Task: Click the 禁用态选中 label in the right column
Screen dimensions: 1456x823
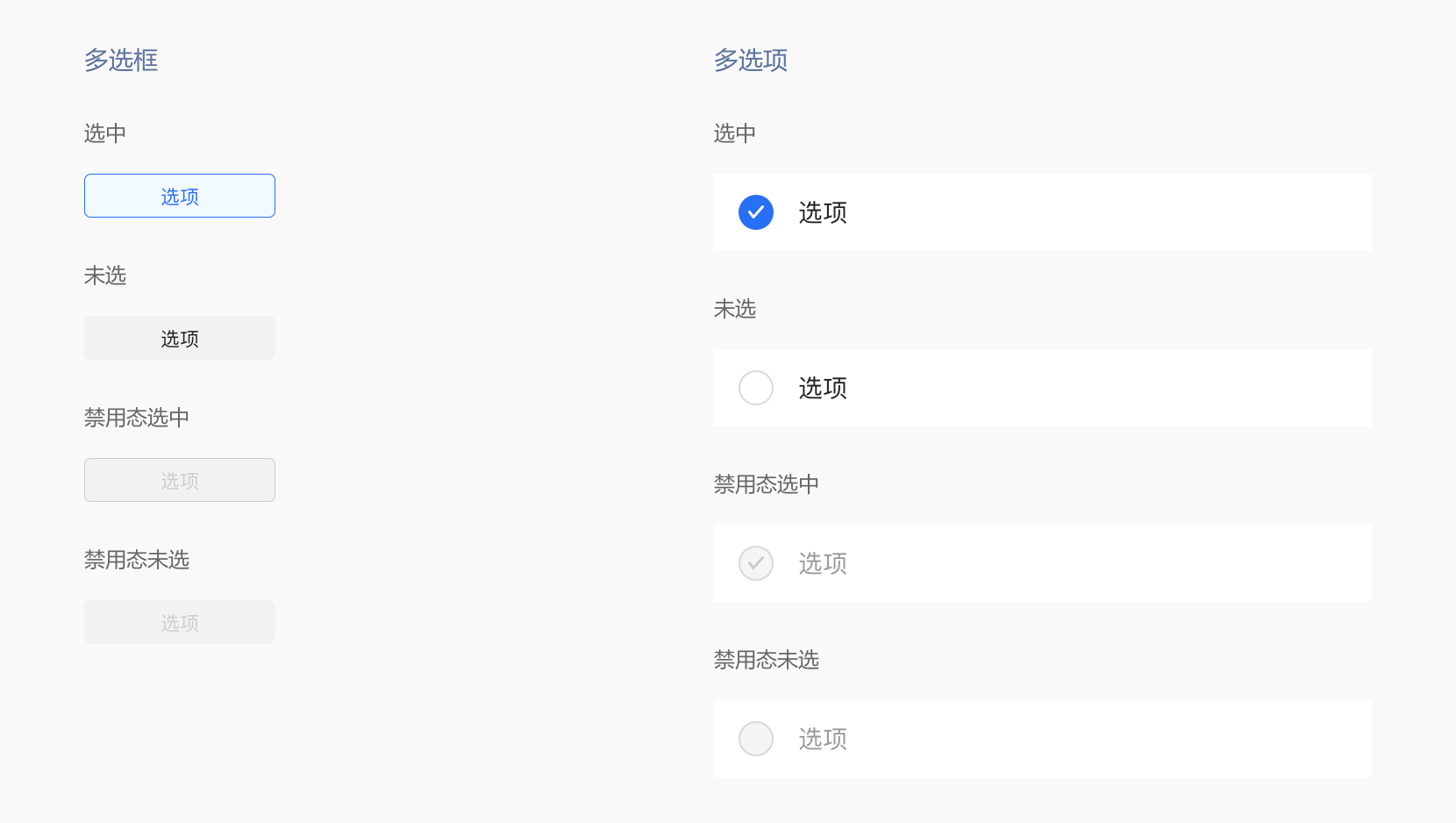Action: point(765,484)
